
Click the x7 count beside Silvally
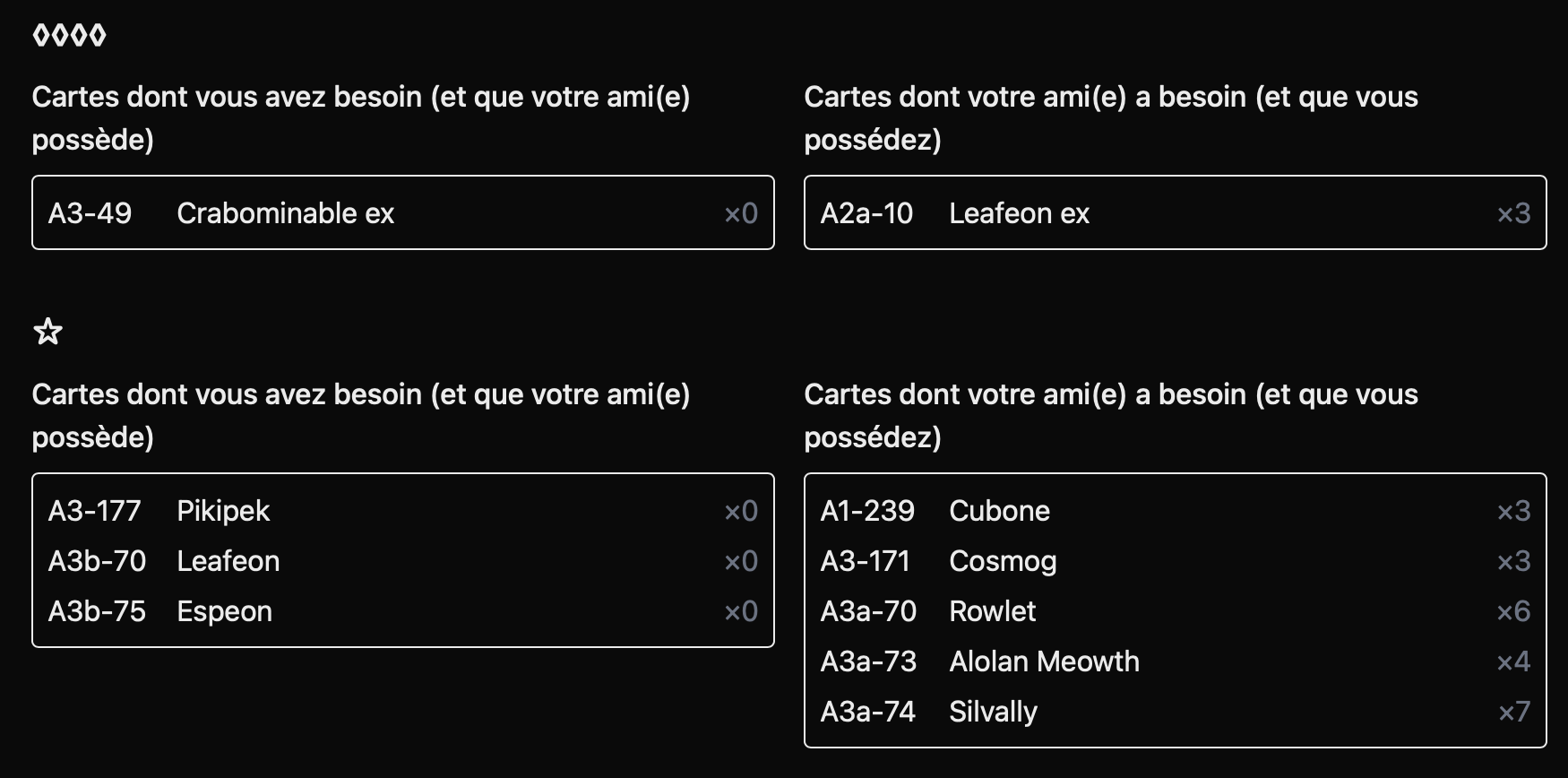point(1513,712)
